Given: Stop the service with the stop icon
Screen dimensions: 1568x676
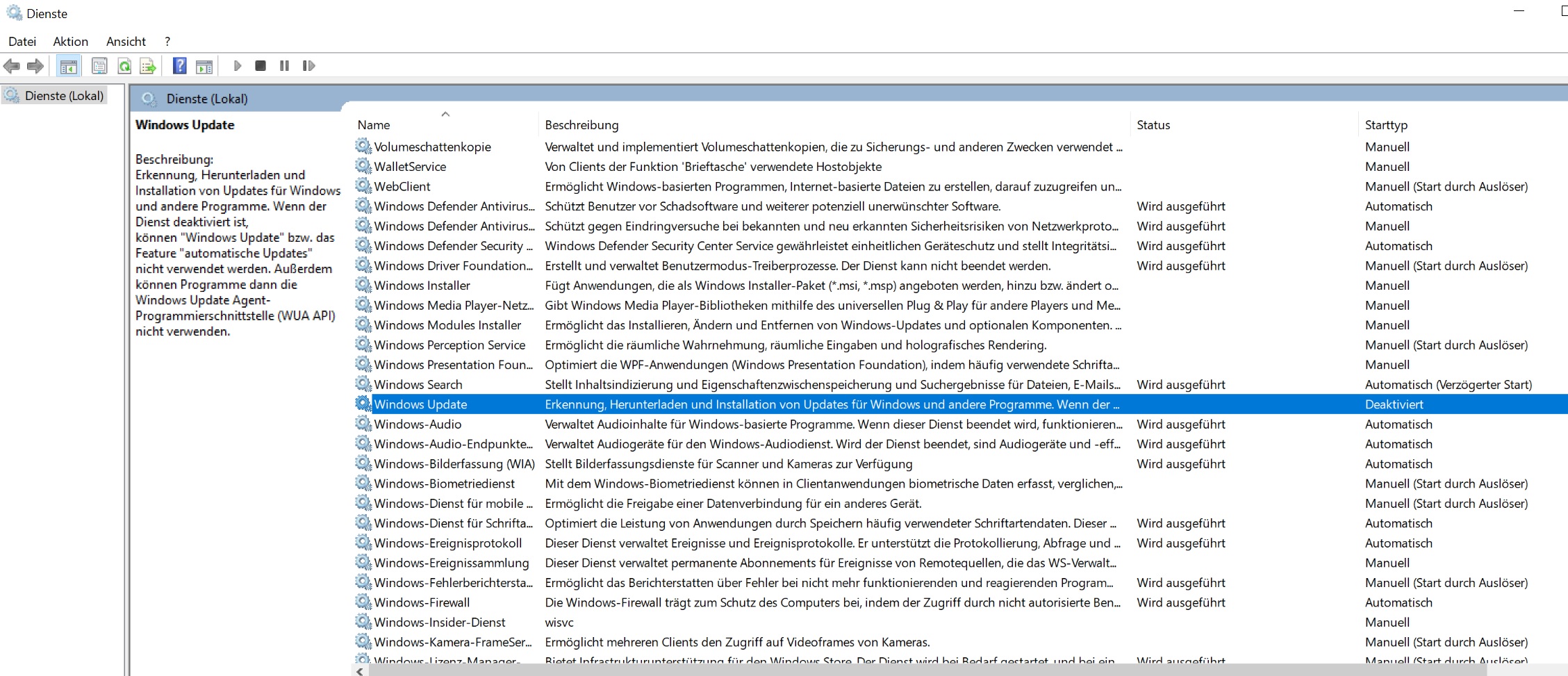Looking at the screenshot, I should coord(261,66).
